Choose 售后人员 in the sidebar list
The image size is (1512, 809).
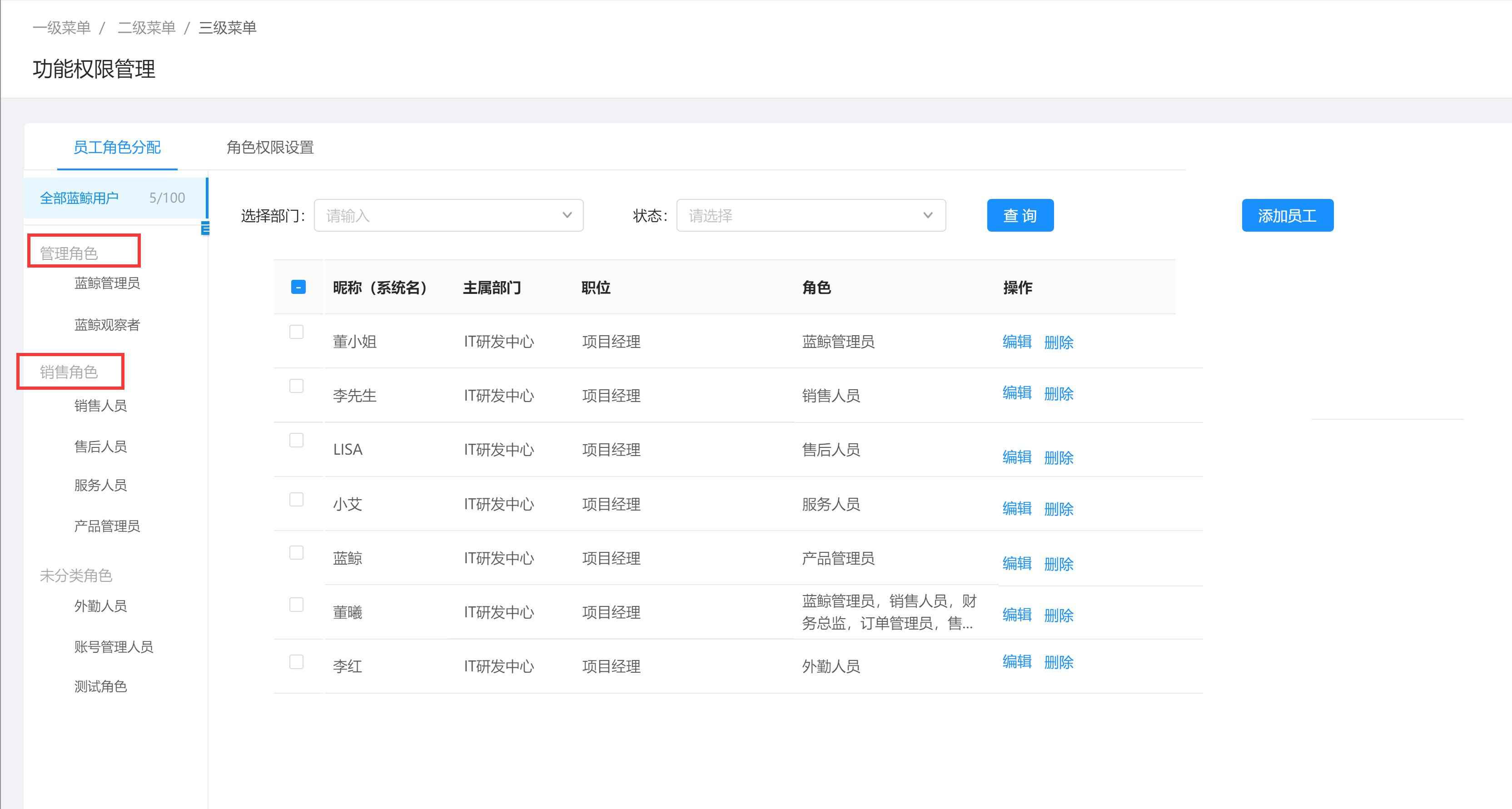(100, 447)
